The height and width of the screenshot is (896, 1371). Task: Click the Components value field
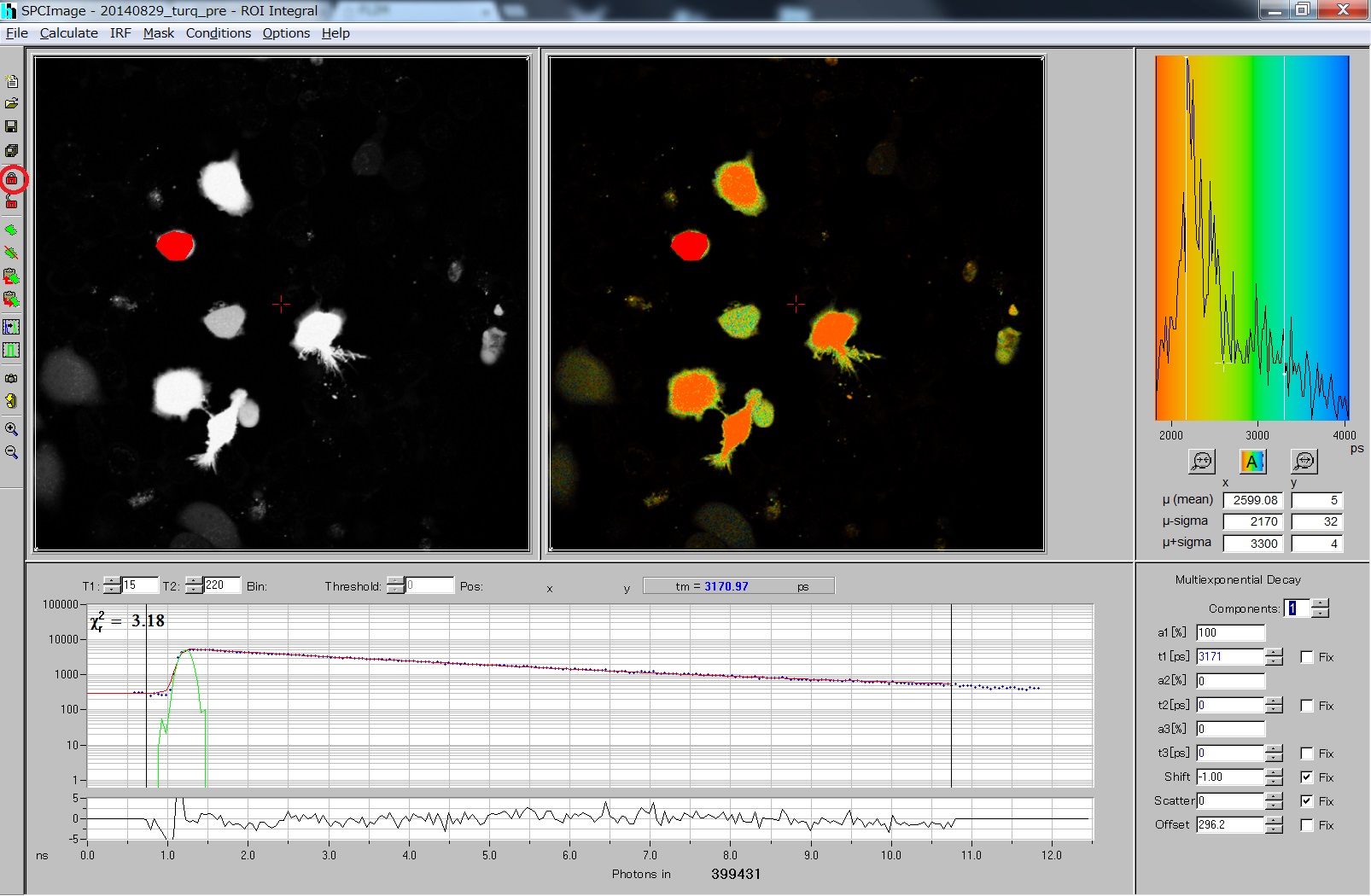point(1298,608)
